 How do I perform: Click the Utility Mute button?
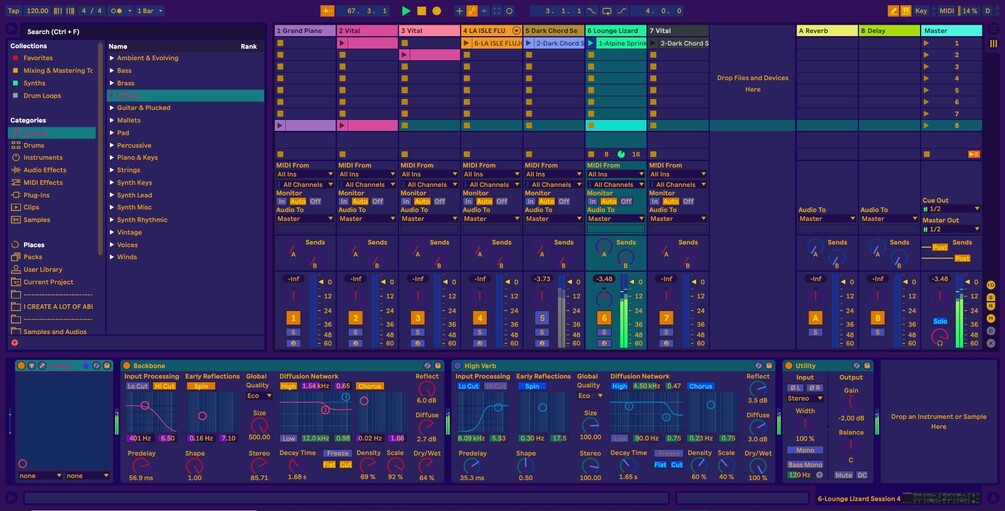coord(843,475)
